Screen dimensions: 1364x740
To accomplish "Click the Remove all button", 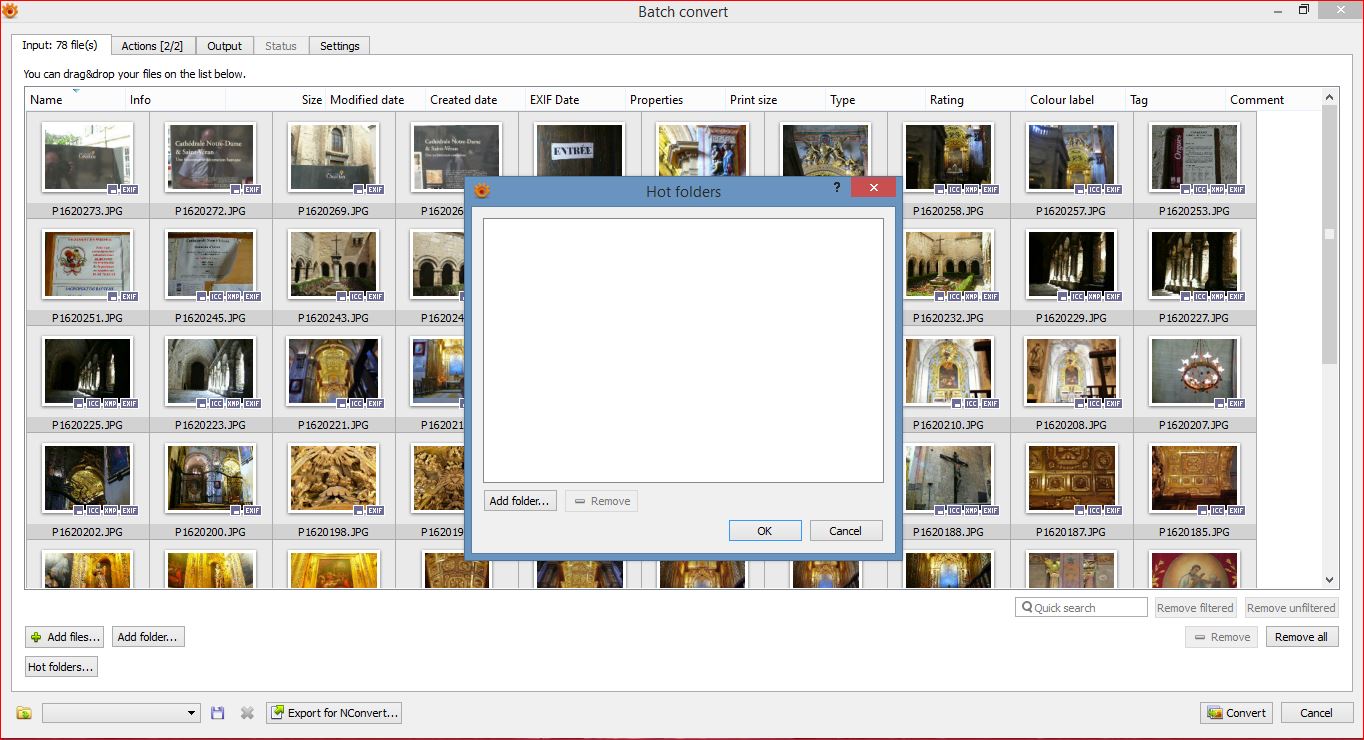I will point(1301,637).
